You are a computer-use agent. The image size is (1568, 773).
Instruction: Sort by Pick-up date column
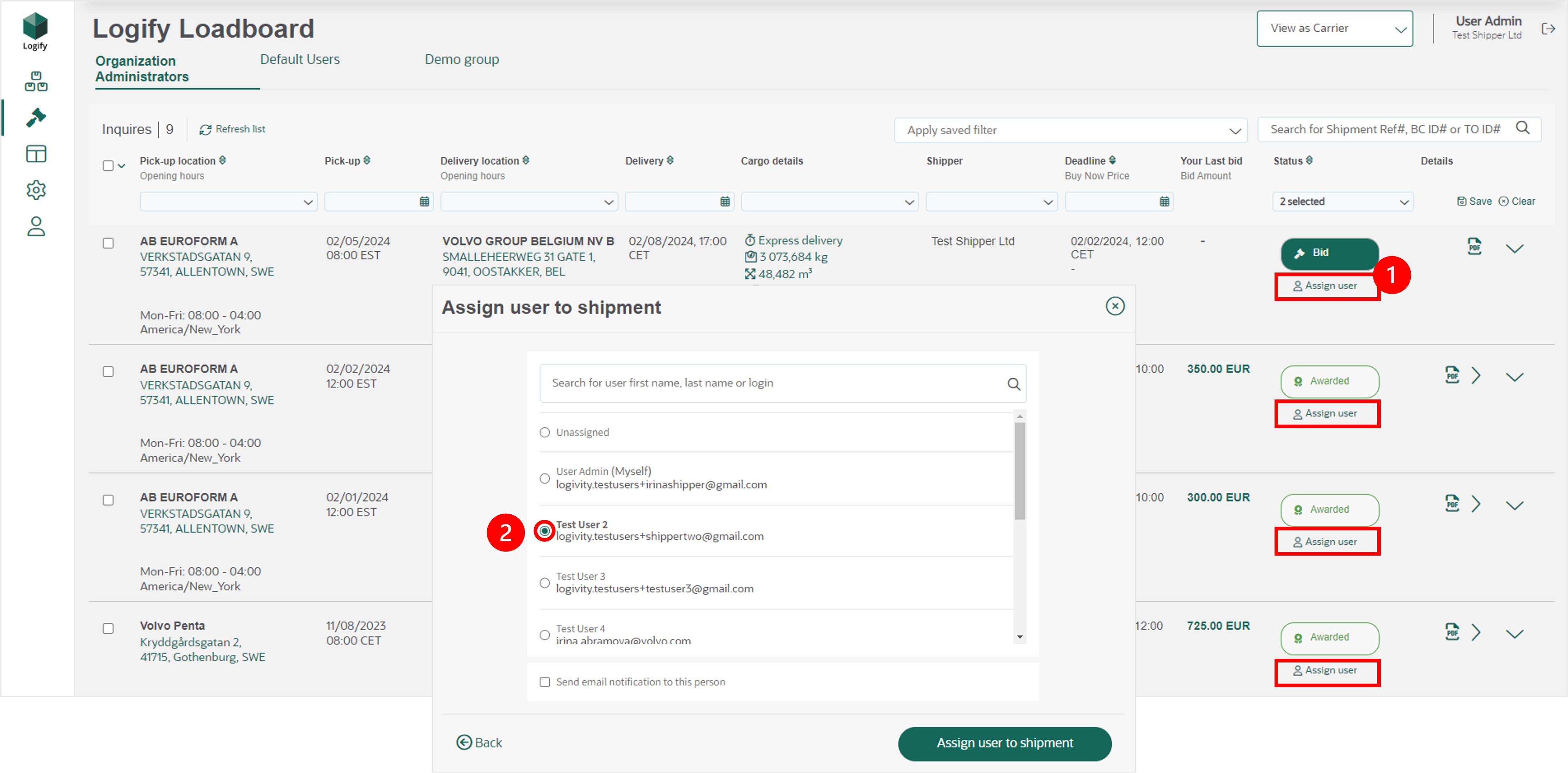[x=367, y=161]
